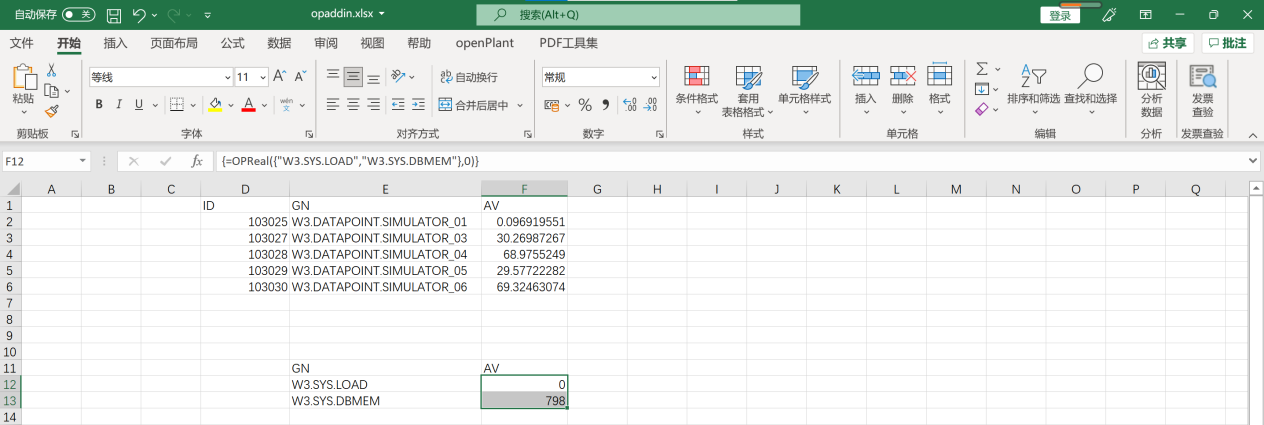Click the pen/drawing icon in title bar
The width and height of the screenshot is (1264, 425).
pos(1108,15)
